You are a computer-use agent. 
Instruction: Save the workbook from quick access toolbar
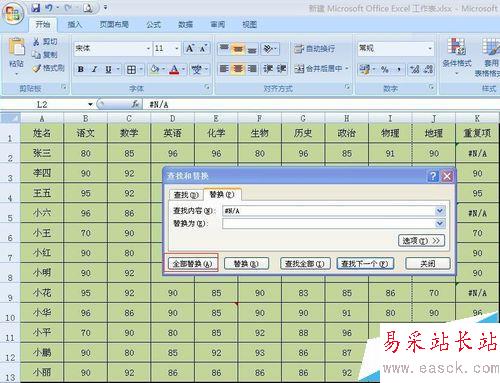[x=35, y=8]
